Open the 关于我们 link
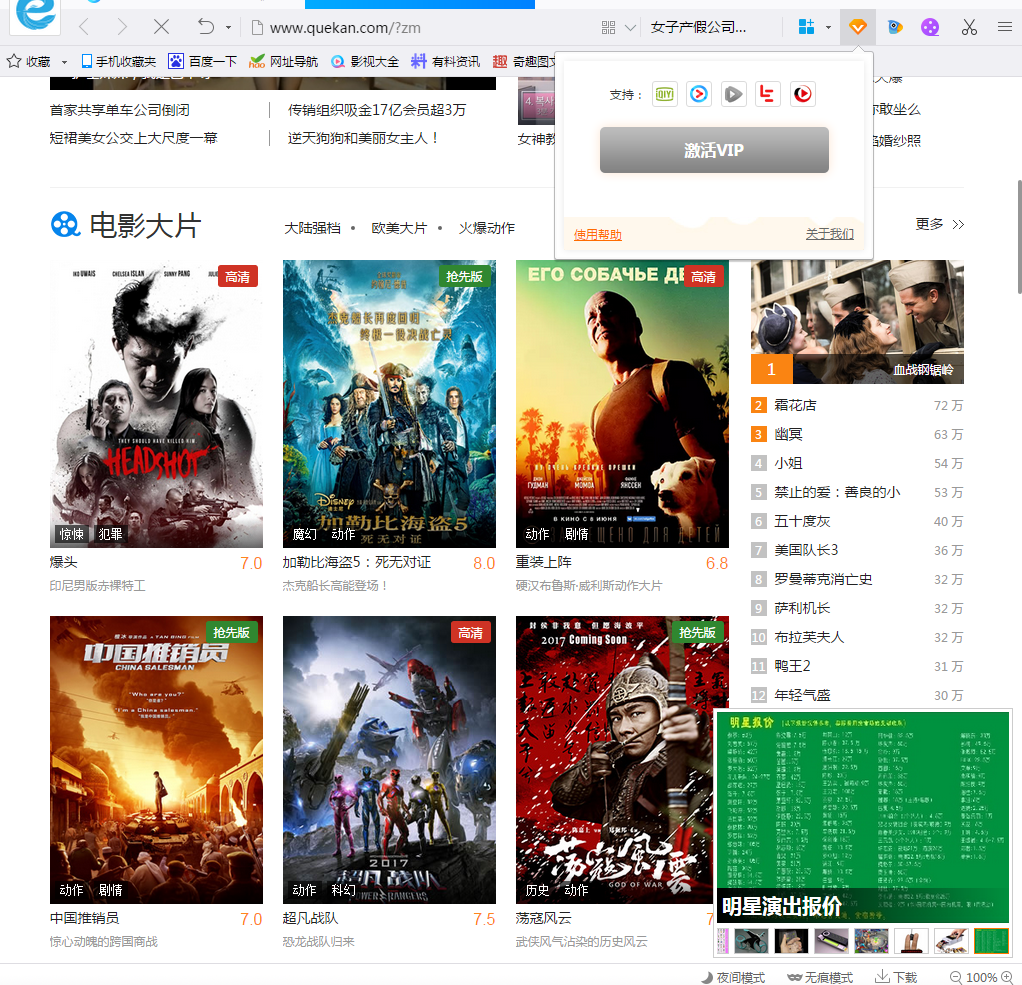1022x985 pixels. coord(830,234)
